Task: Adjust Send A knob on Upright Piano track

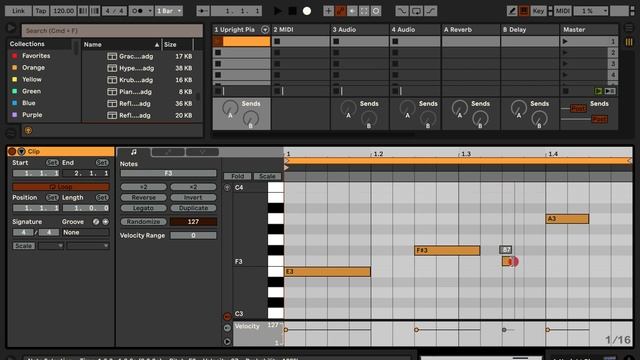Action: [x=230, y=108]
